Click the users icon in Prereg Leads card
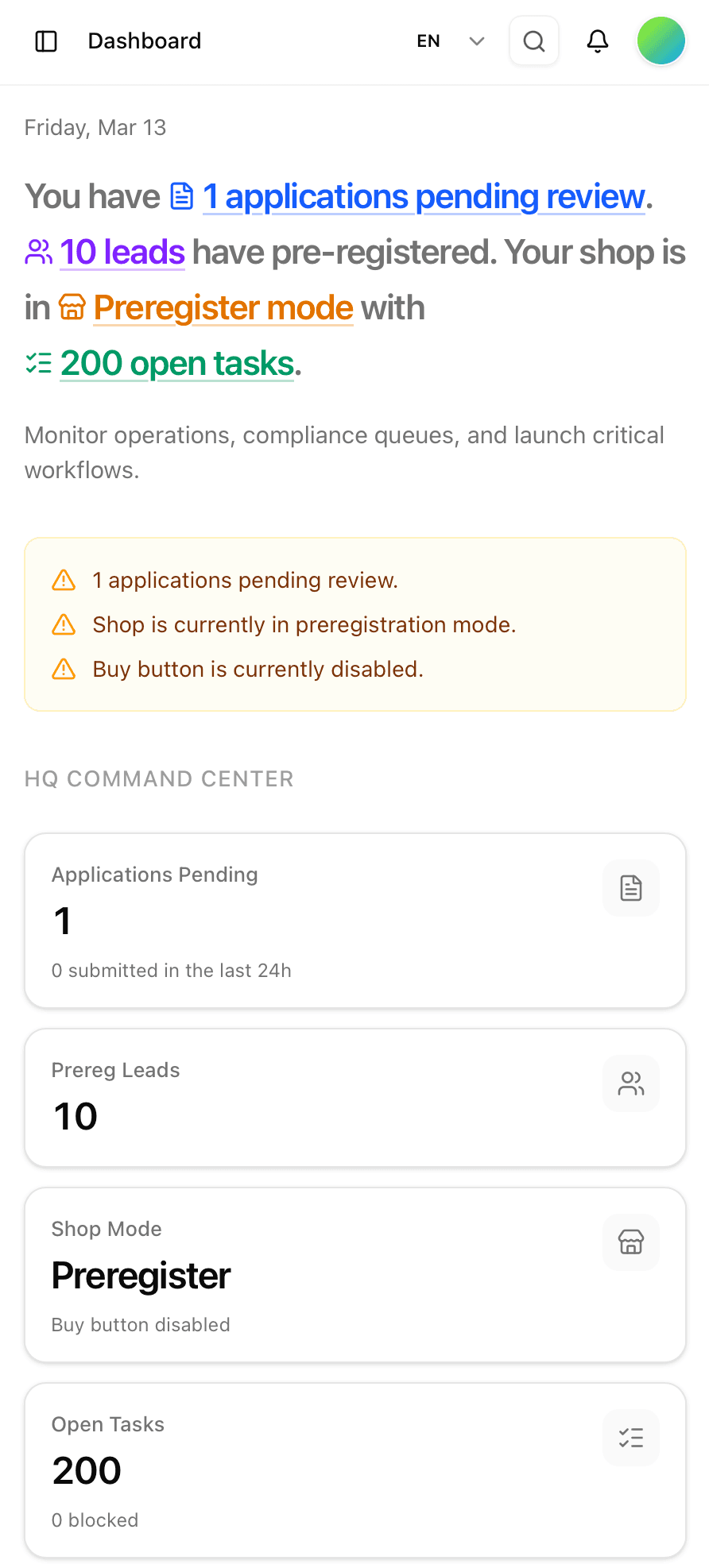Image resolution: width=709 pixels, height=1568 pixels. pyautogui.click(x=631, y=1083)
